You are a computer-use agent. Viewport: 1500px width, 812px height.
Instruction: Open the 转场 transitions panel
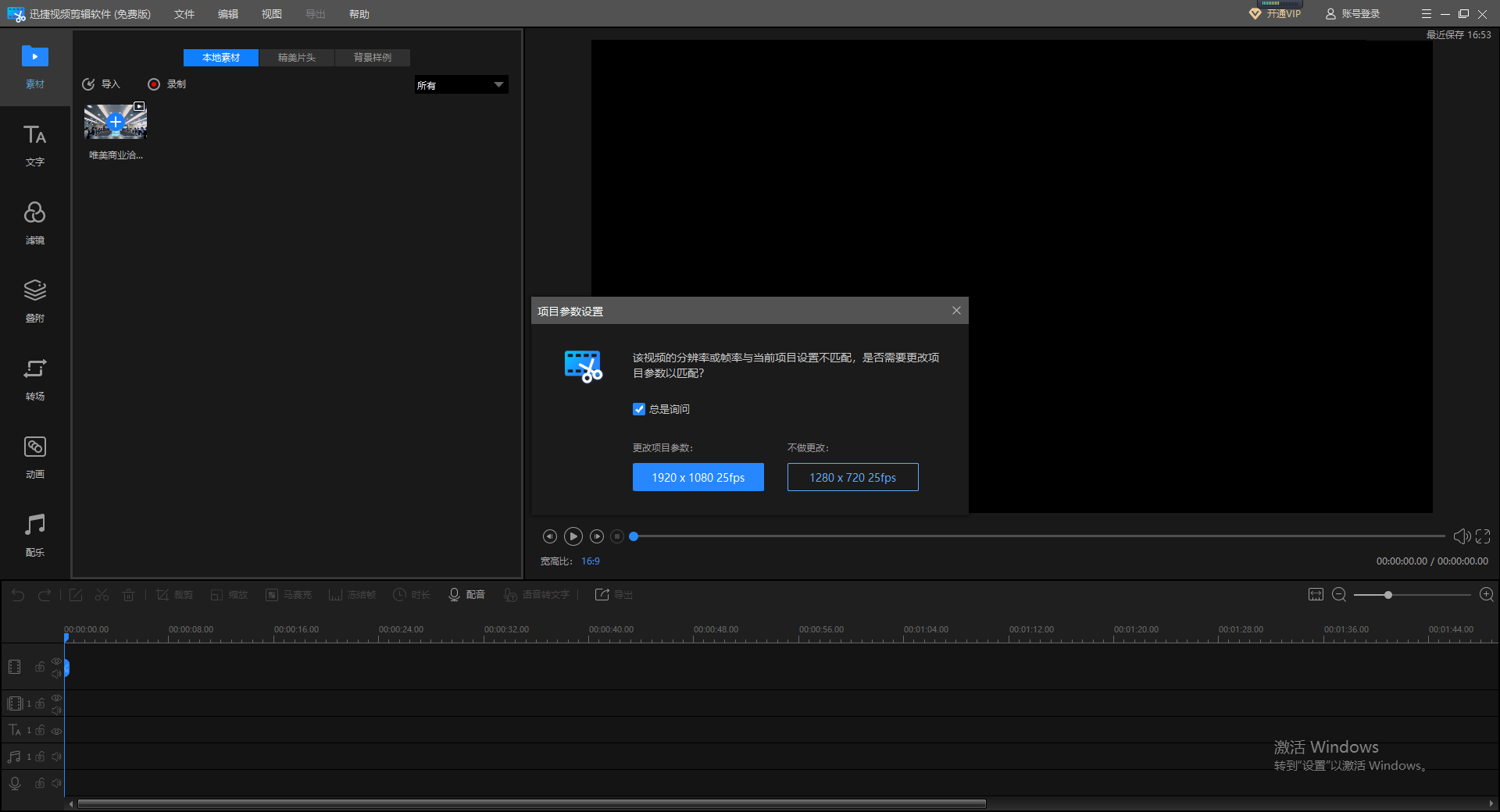(x=35, y=379)
